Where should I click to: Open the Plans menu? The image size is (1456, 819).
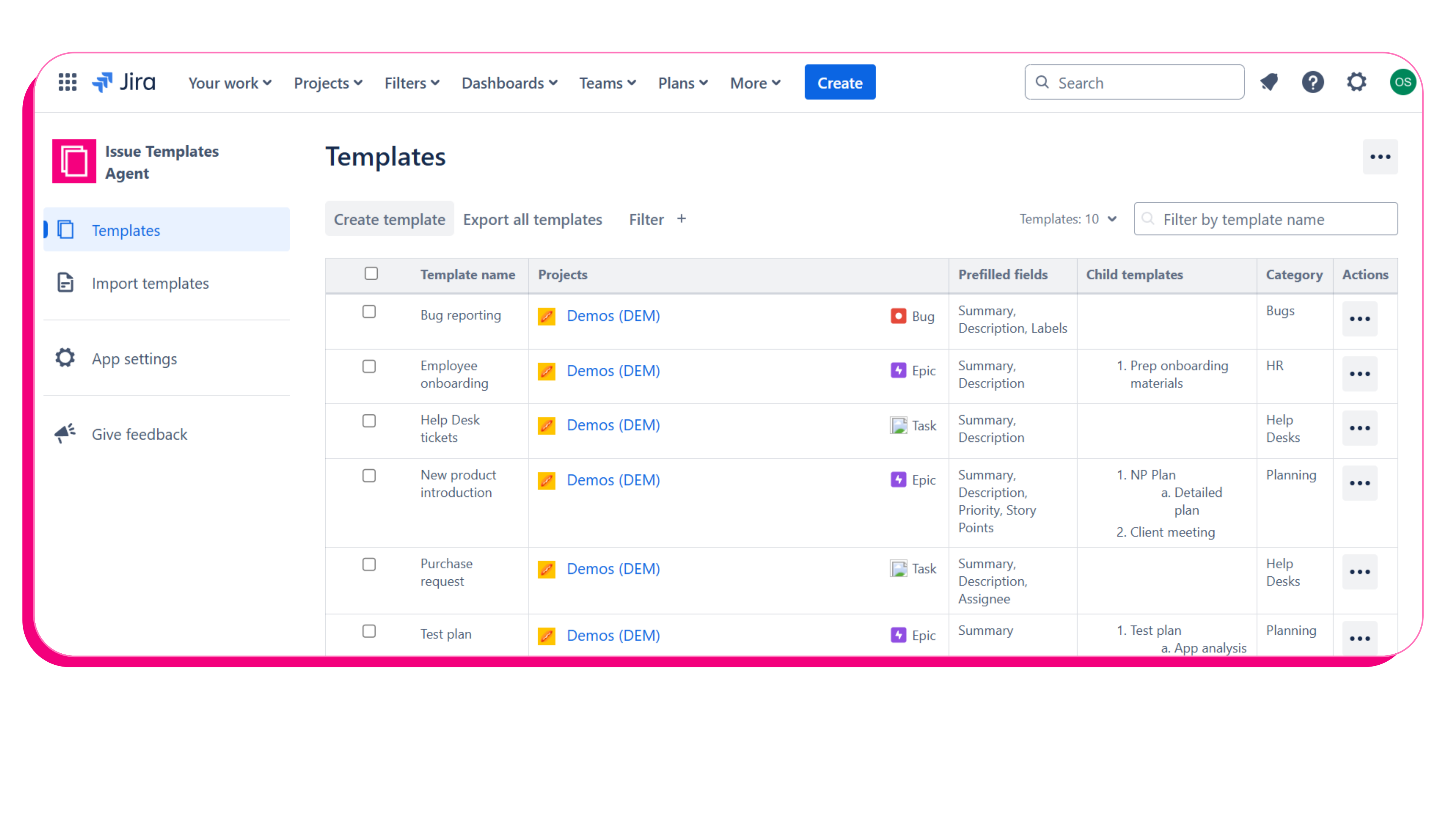pyautogui.click(x=682, y=83)
